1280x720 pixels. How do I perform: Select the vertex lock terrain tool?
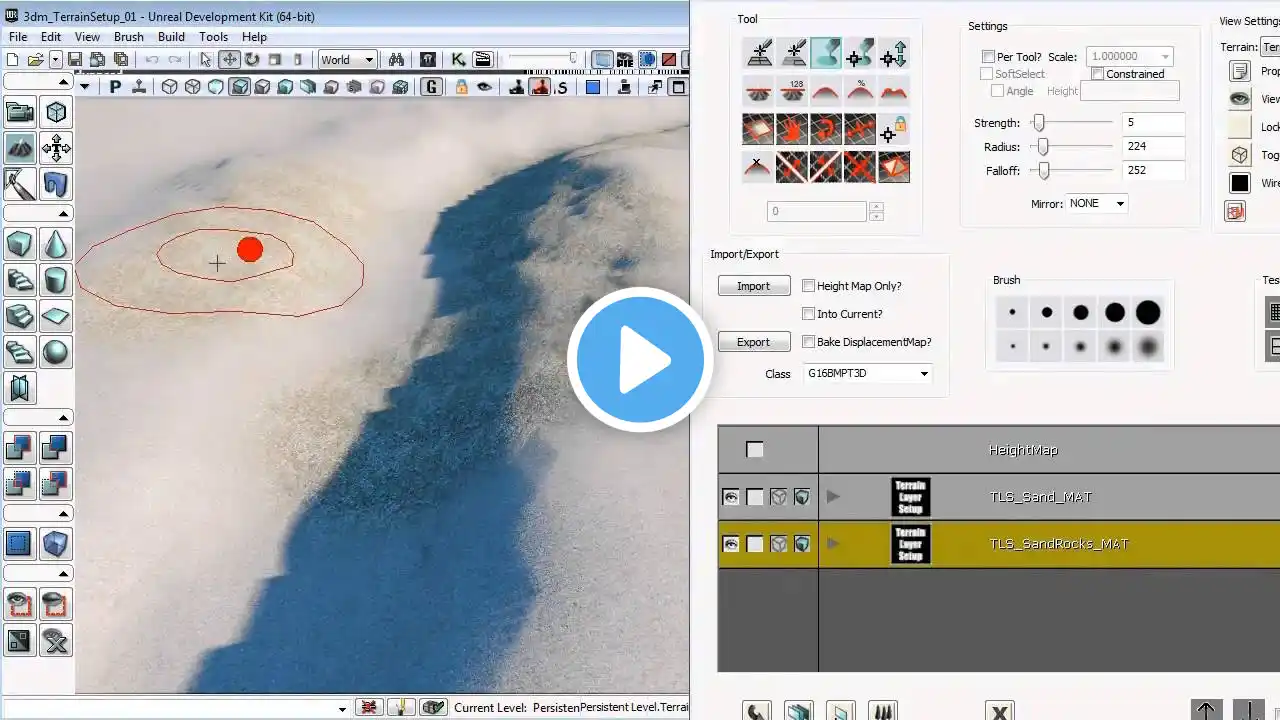click(894, 129)
